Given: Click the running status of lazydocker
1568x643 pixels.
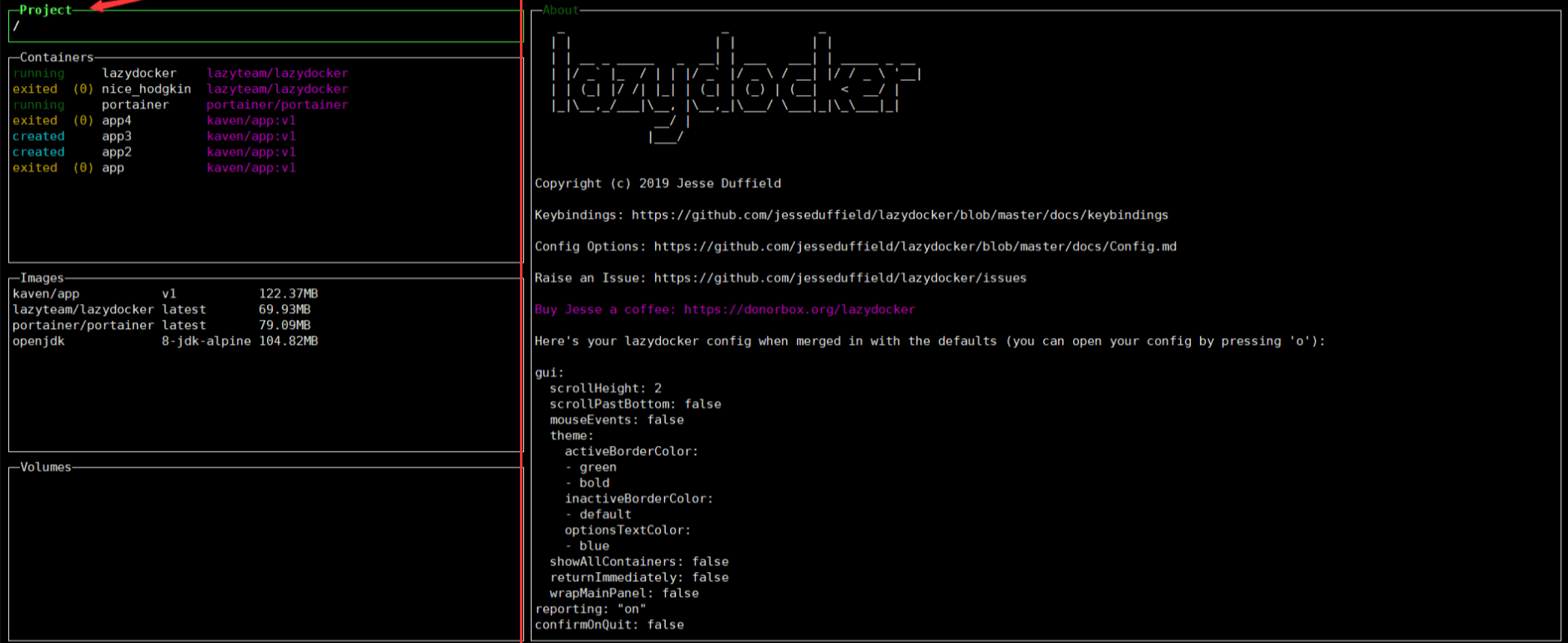Looking at the screenshot, I should 38,73.
